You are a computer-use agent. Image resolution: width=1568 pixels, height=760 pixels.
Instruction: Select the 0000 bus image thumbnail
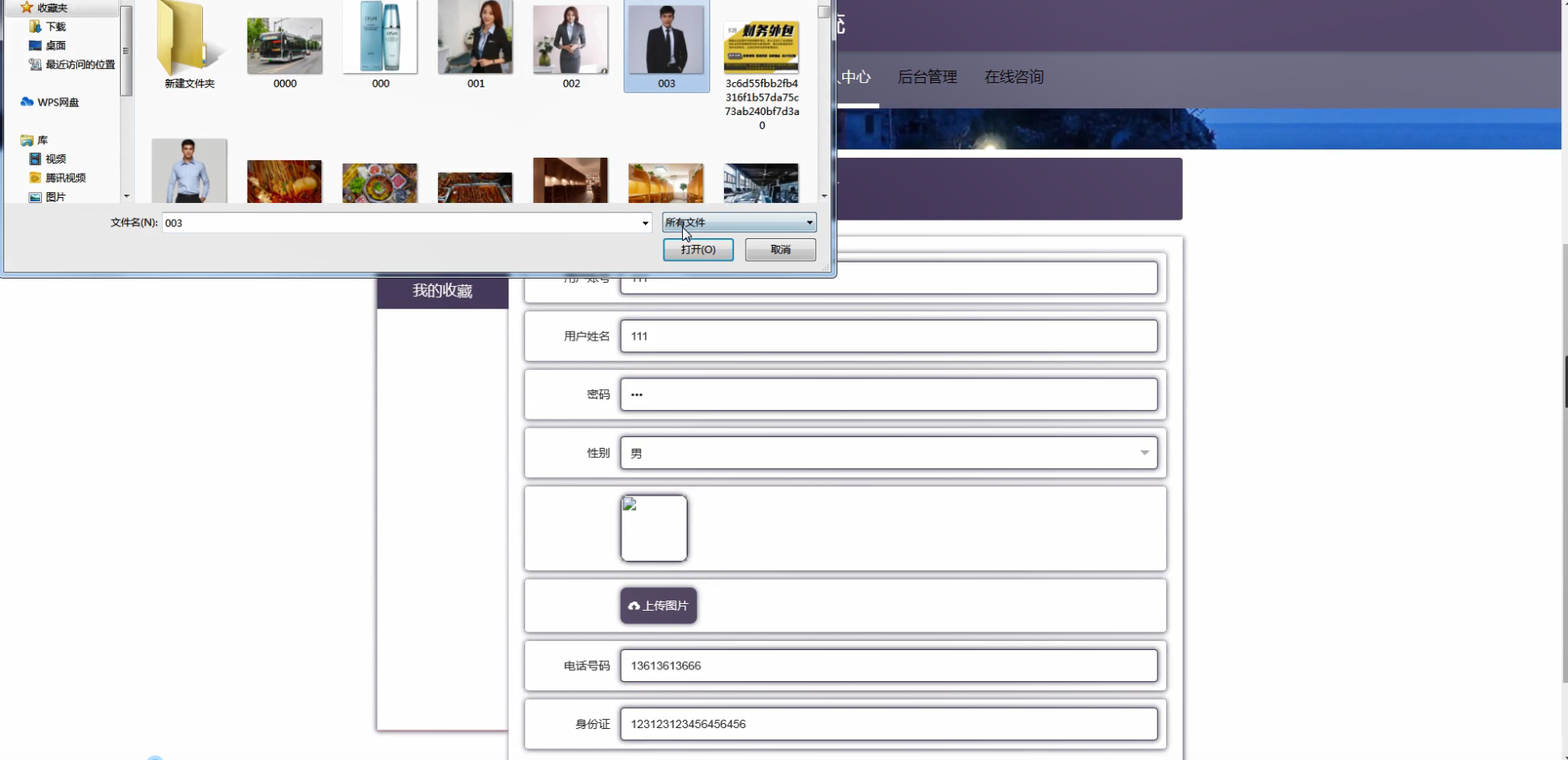[284, 46]
